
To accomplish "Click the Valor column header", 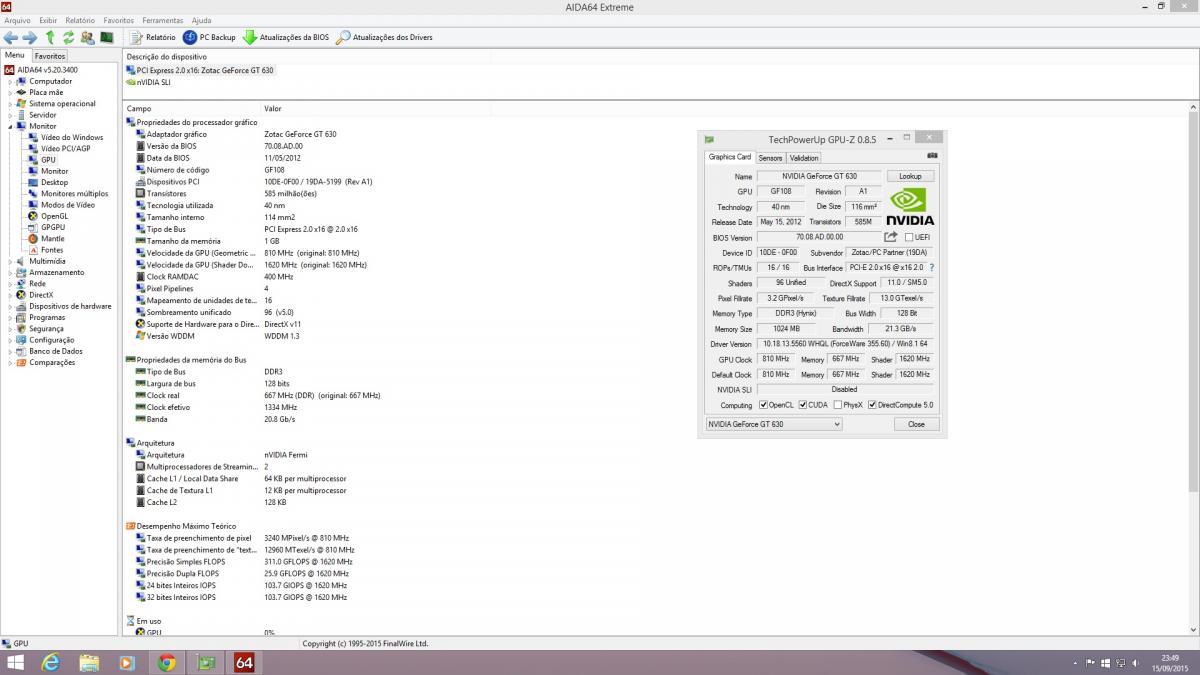I will (x=273, y=108).
